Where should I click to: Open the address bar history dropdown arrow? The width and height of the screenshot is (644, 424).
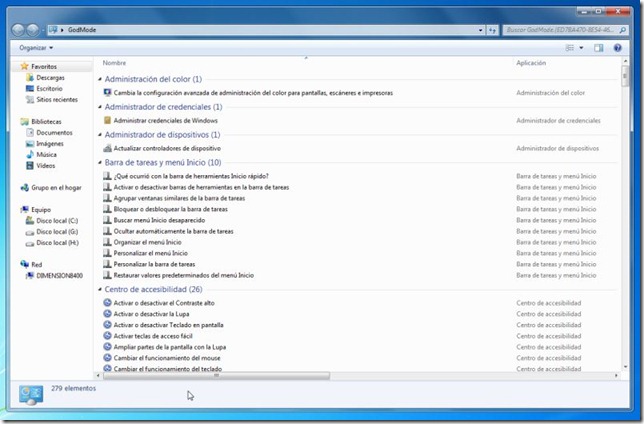point(480,30)
